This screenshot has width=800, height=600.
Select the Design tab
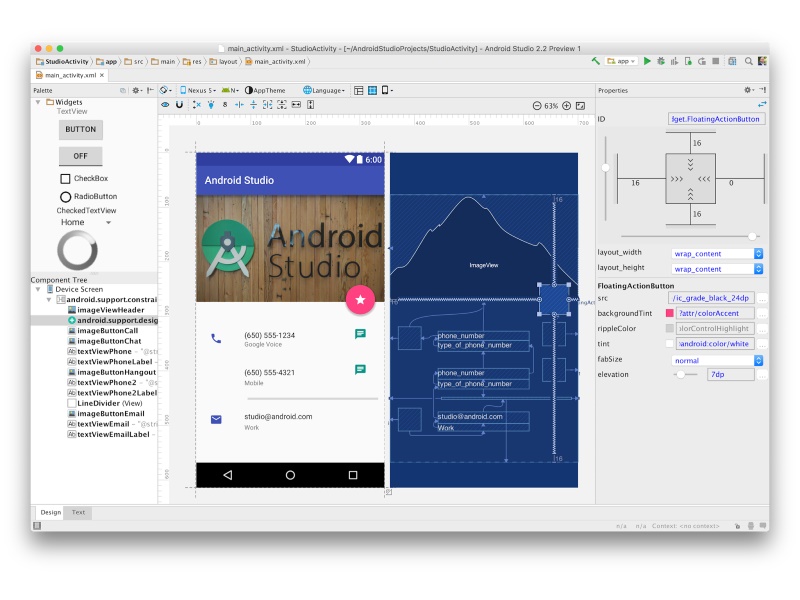[x=51, y=512]
